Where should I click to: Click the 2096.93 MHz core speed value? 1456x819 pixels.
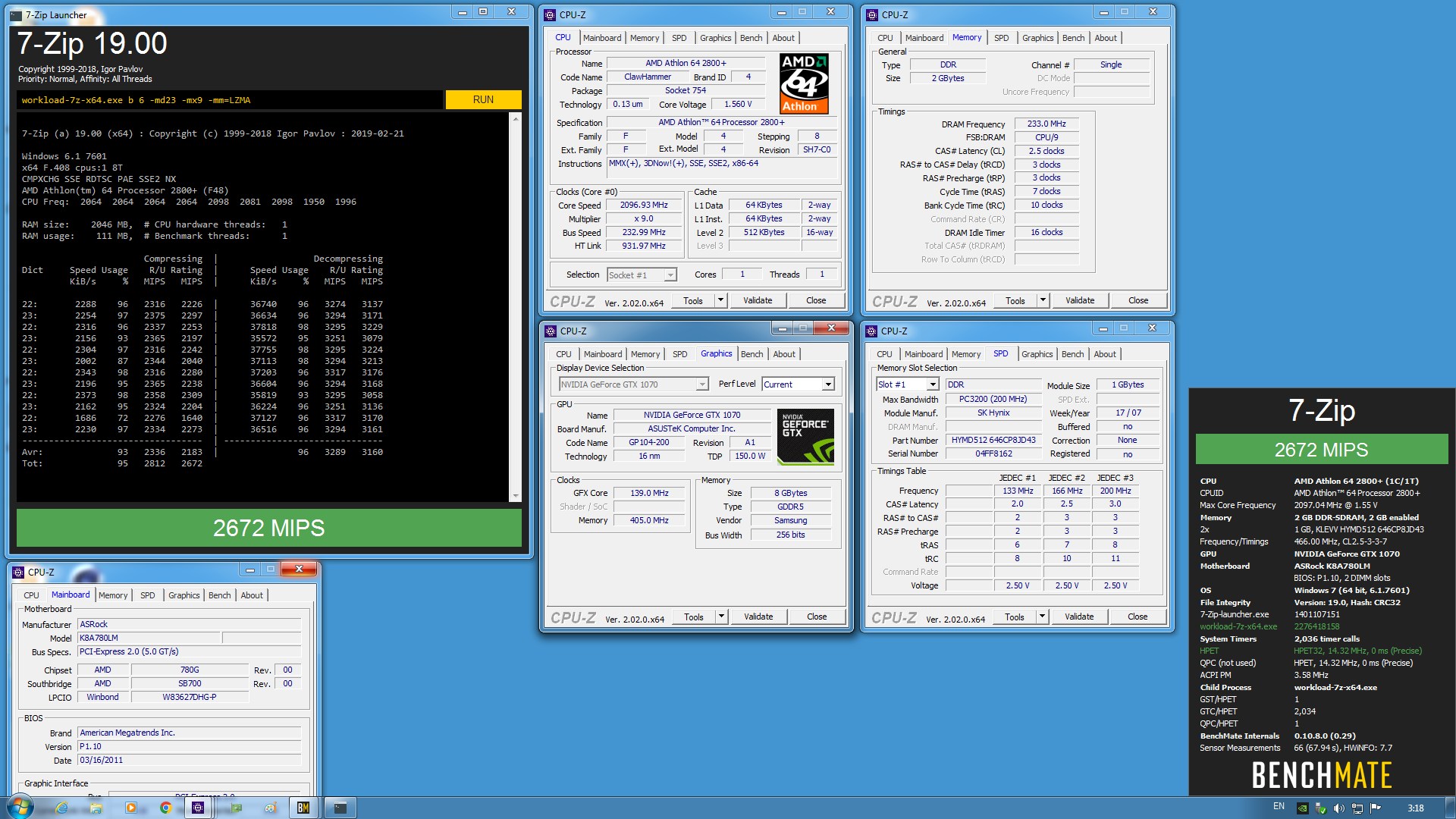[643, 205]
